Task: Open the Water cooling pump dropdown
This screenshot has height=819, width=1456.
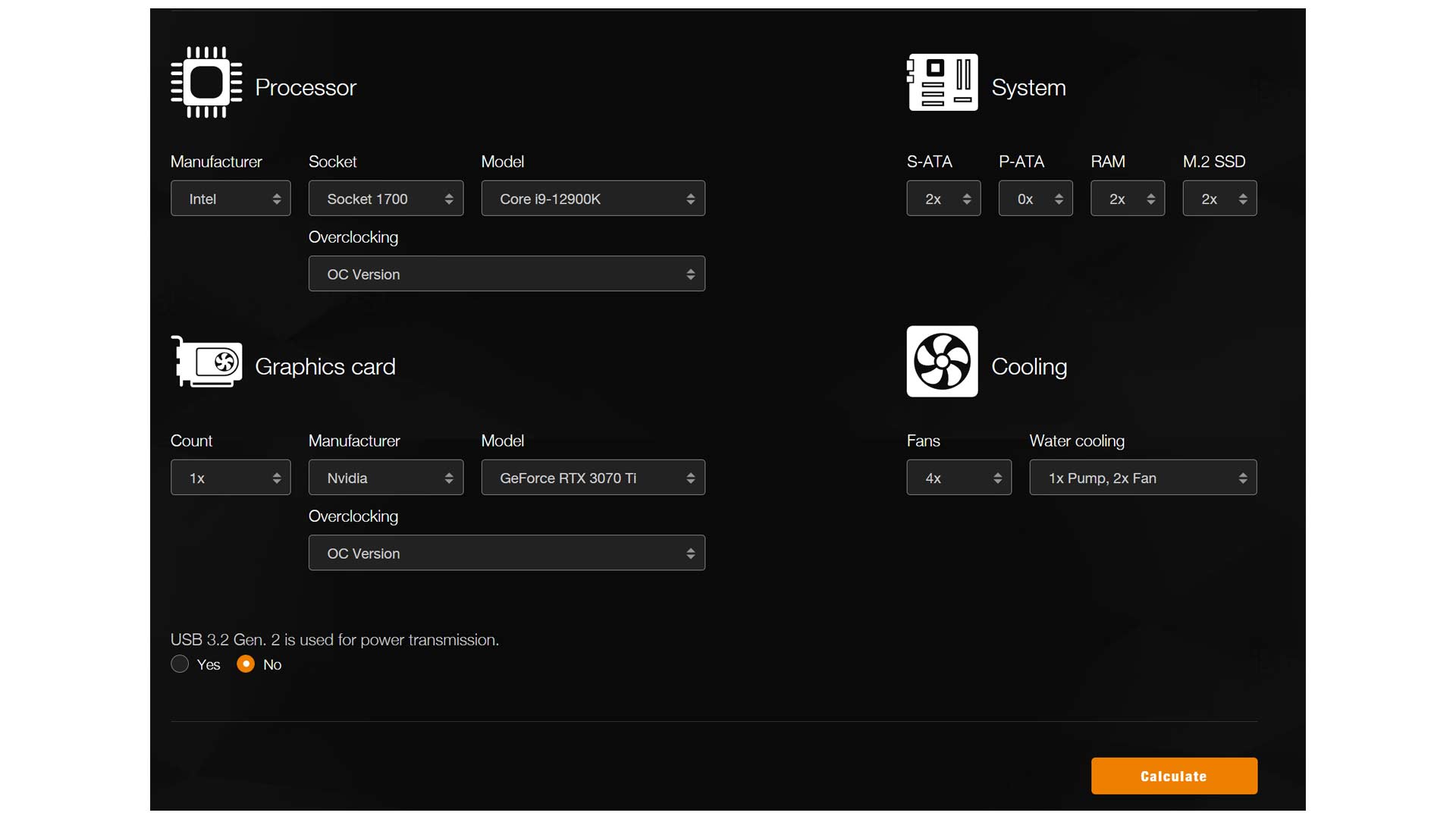Action: (x=1143, y=478)
